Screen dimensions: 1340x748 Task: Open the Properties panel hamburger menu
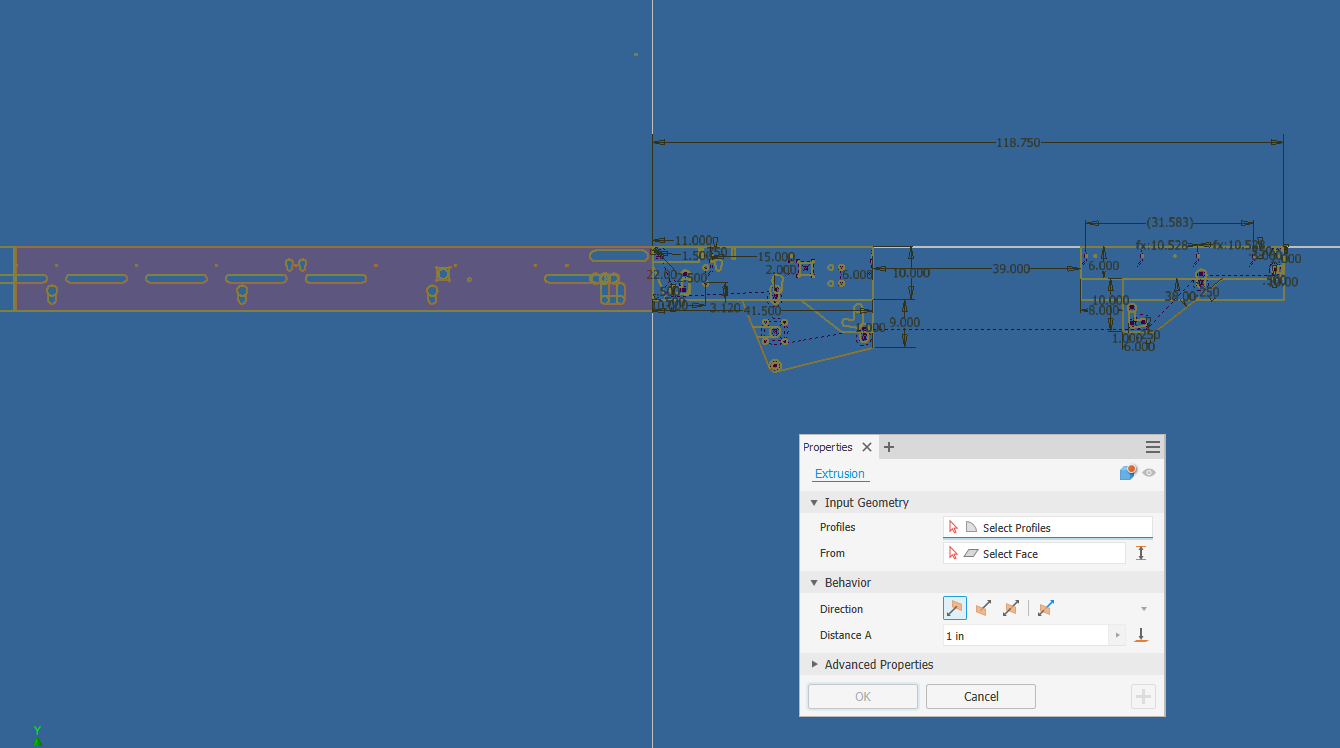[1152, 446]
